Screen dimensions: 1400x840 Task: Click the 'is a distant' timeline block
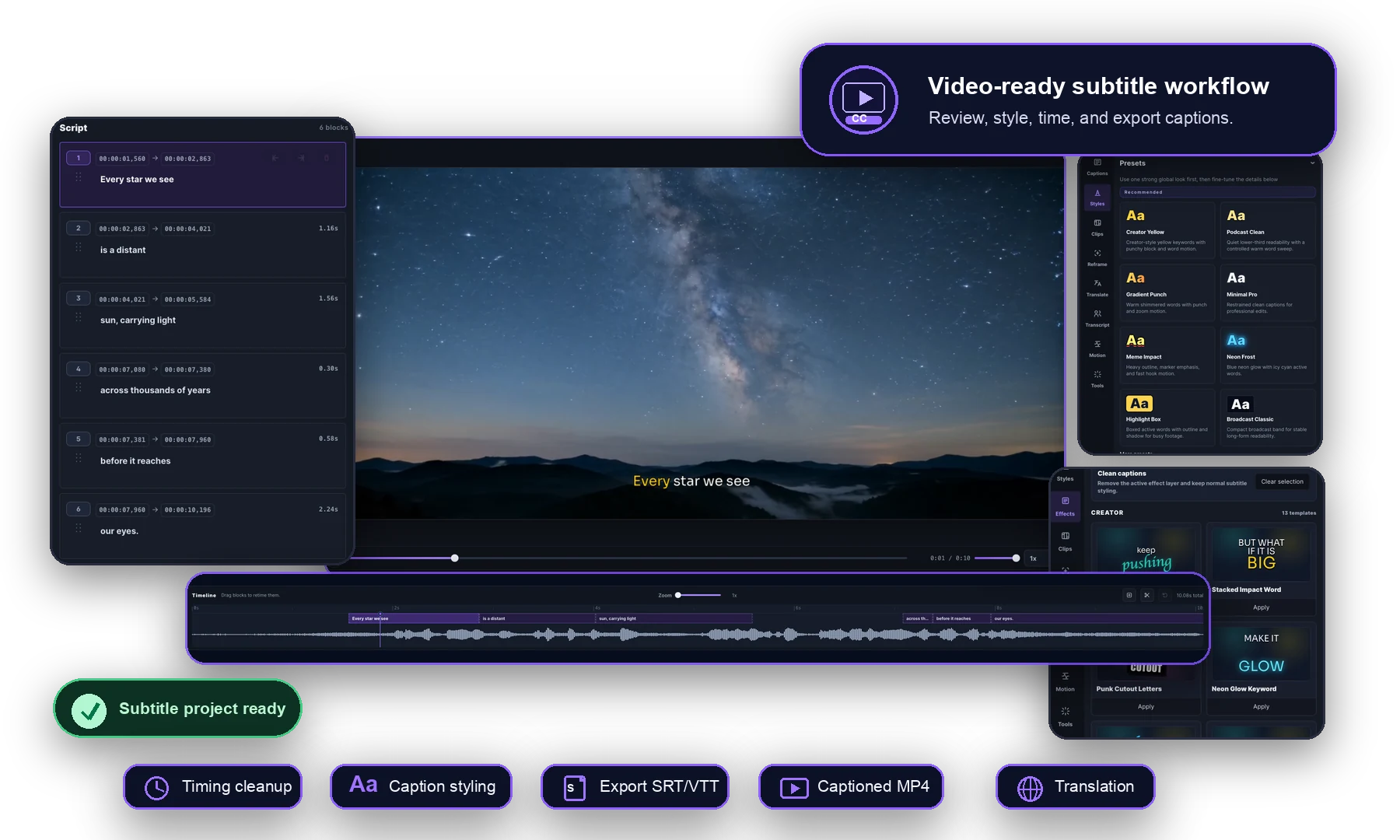point(537,618)
